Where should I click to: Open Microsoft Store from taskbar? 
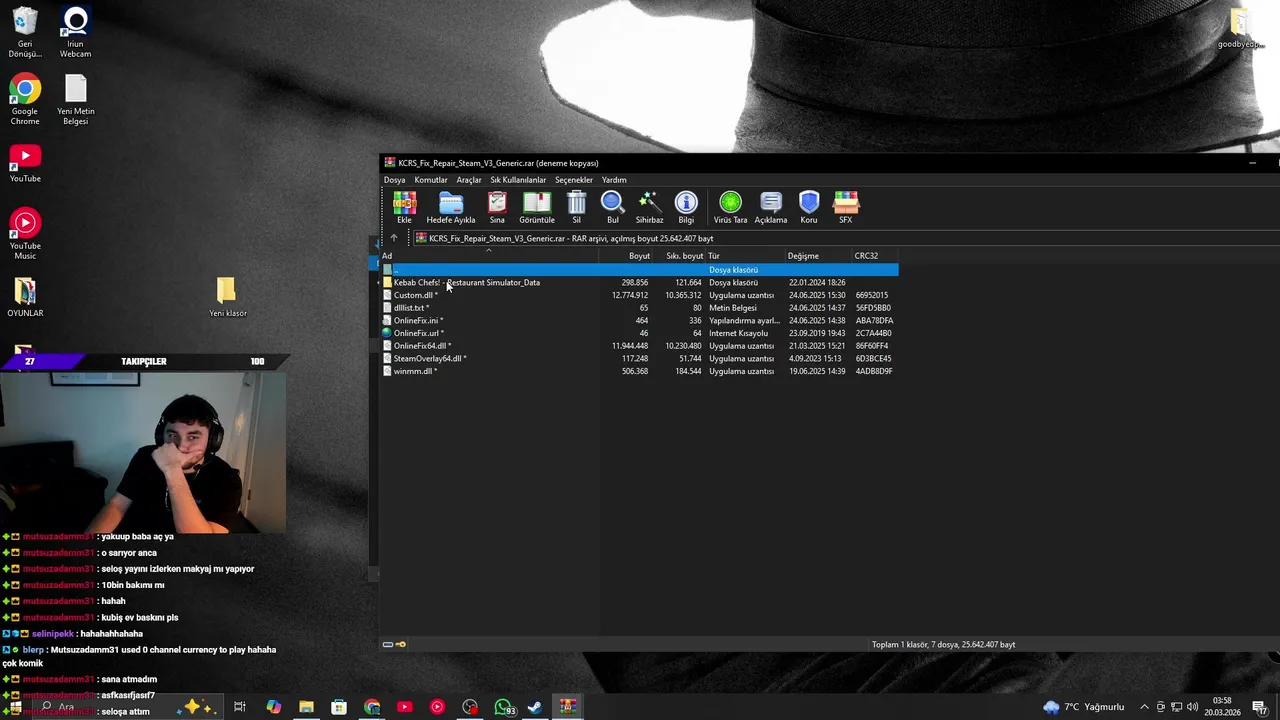coord(339,707)
